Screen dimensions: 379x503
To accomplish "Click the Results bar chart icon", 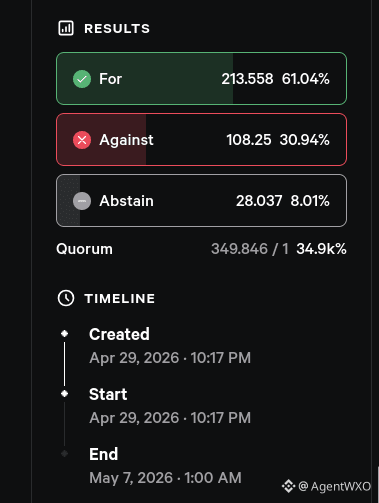I will point(66,28).
